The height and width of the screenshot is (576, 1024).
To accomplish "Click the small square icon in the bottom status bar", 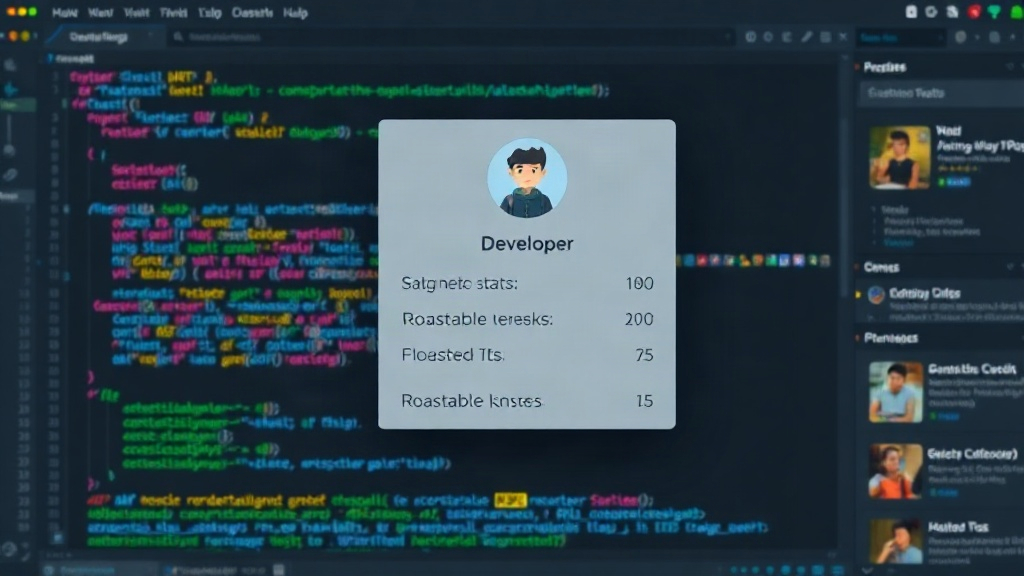I will pos(279,570).
